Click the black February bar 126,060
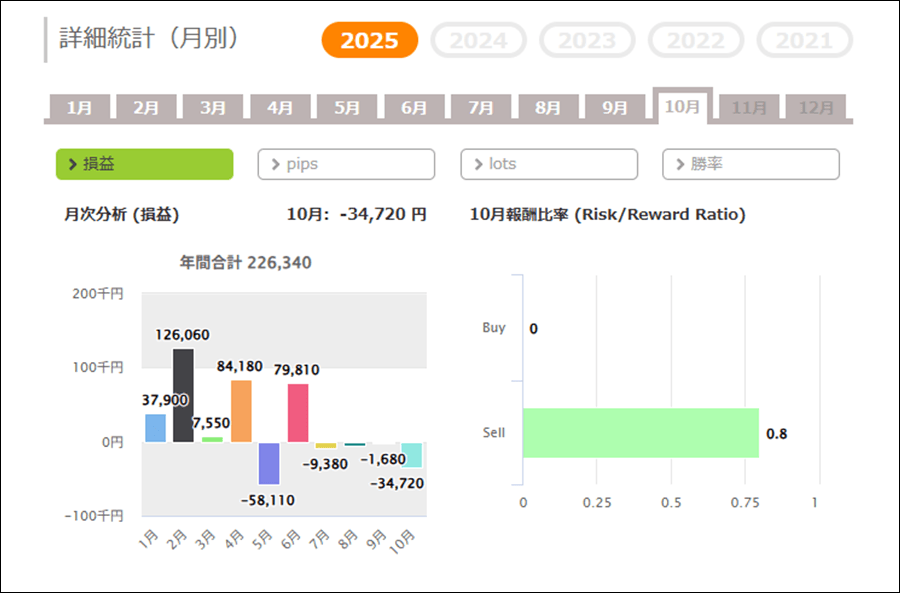Image resolution: width=900 pixels, height=593 pixels. [x=184, y=395]
